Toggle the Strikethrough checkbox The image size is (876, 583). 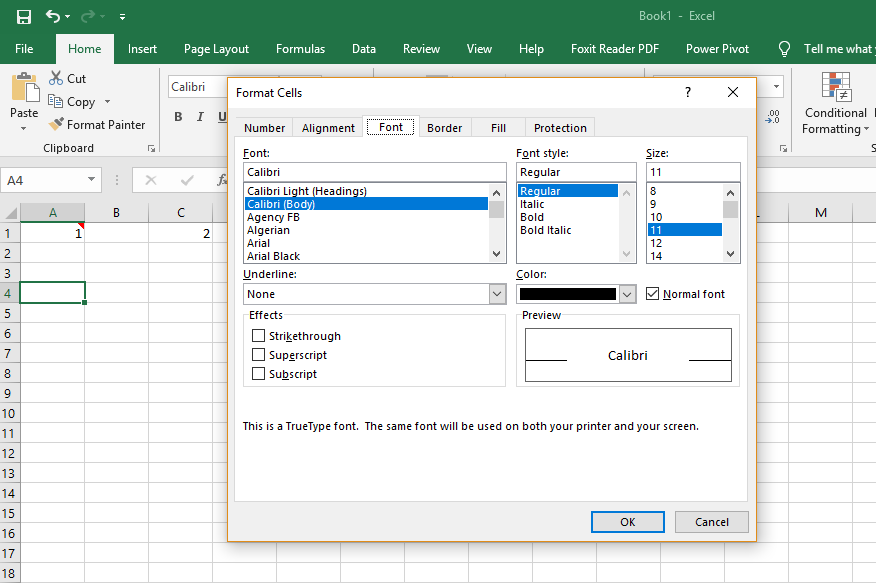258,336
